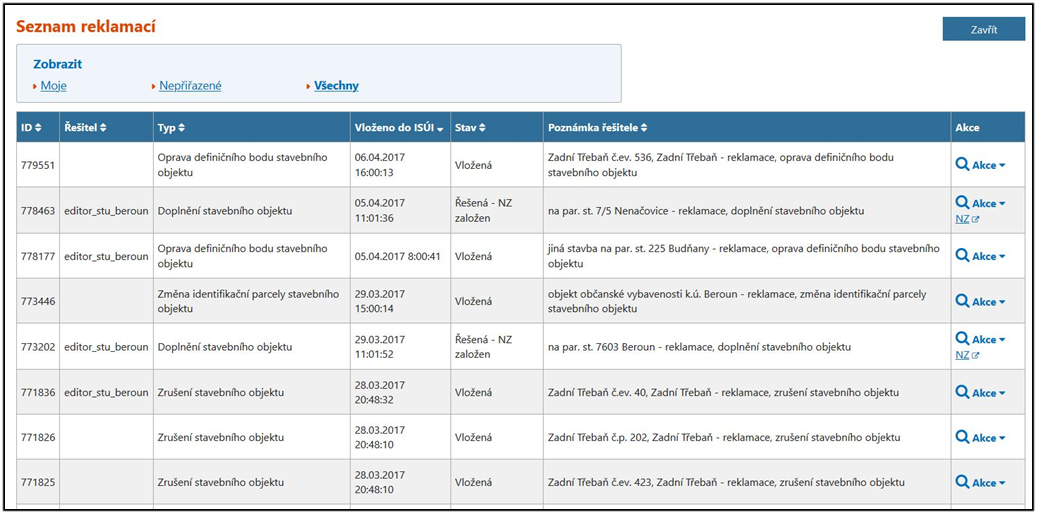Image resolution: width=1037 pixels, height=514 pixels.
Task: Click magnifier icon in row 771836
Action: [962, 393]
